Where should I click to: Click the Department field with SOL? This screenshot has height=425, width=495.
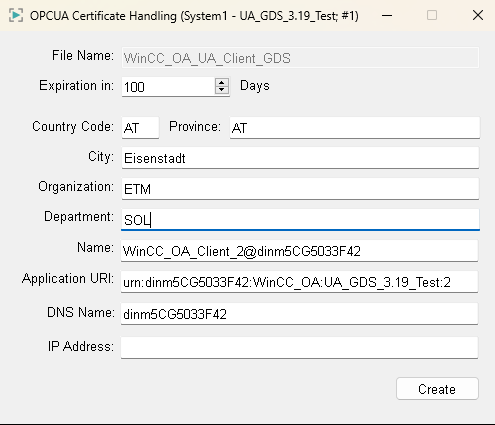[x=300, y=219]
